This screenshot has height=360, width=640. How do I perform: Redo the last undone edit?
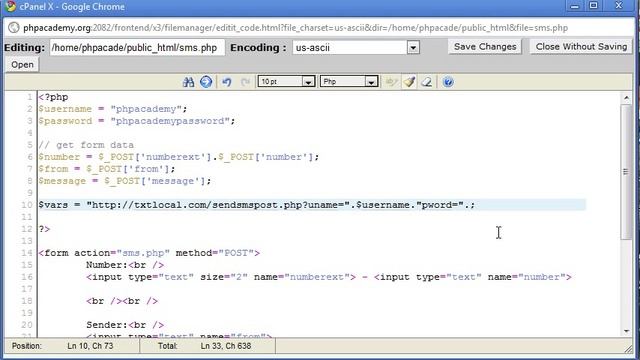click(245, 82)
